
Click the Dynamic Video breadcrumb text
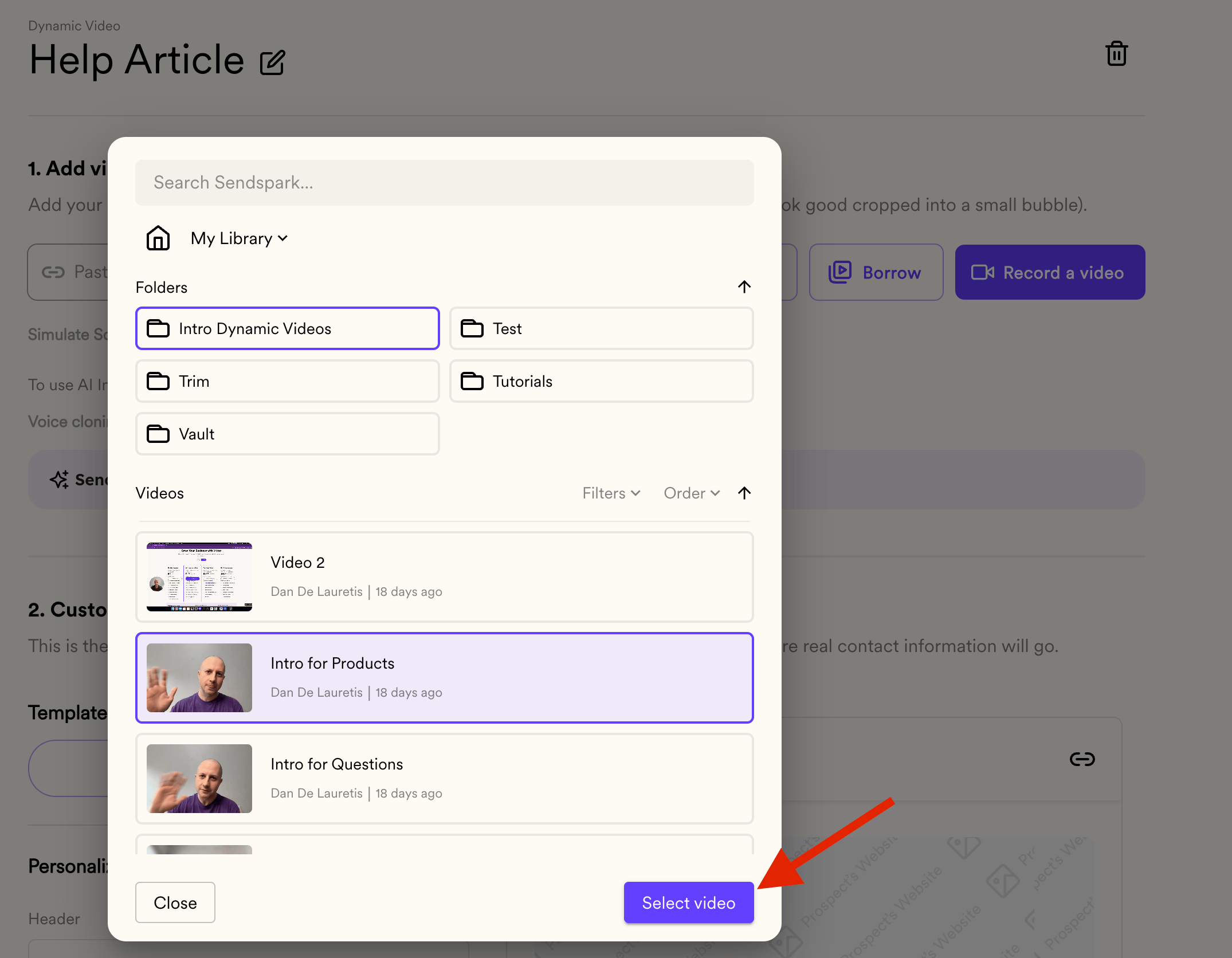coord(74,26)
